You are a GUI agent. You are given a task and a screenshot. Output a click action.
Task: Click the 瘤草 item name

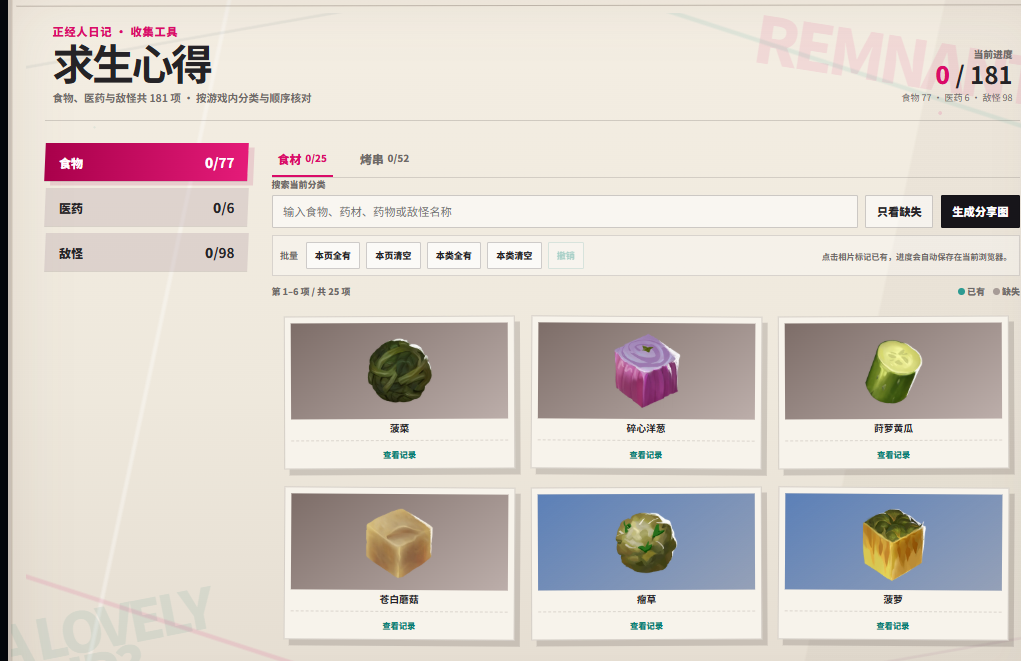point(646,600)
